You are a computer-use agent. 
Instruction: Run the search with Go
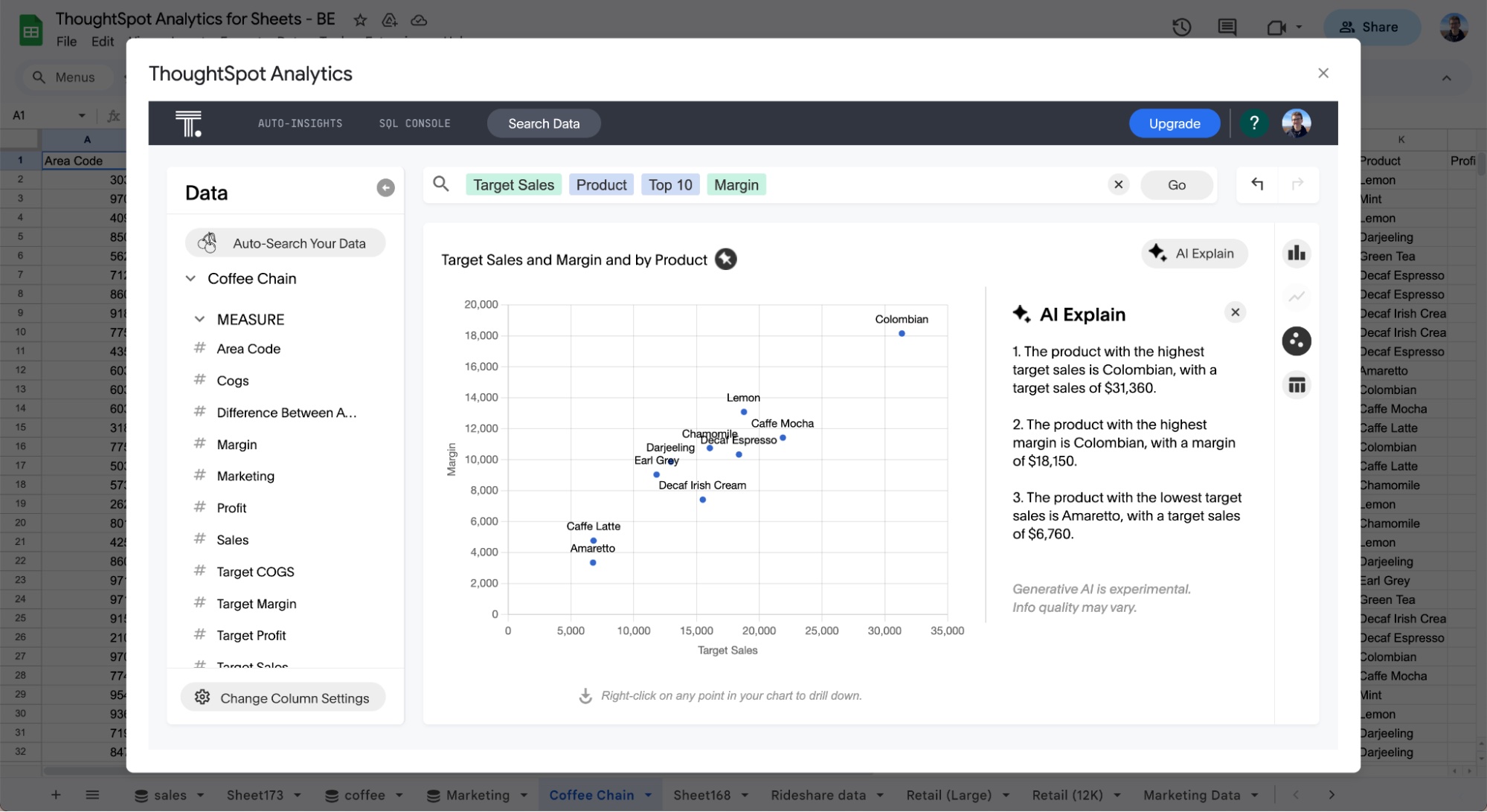click(x=1176, y=184)
